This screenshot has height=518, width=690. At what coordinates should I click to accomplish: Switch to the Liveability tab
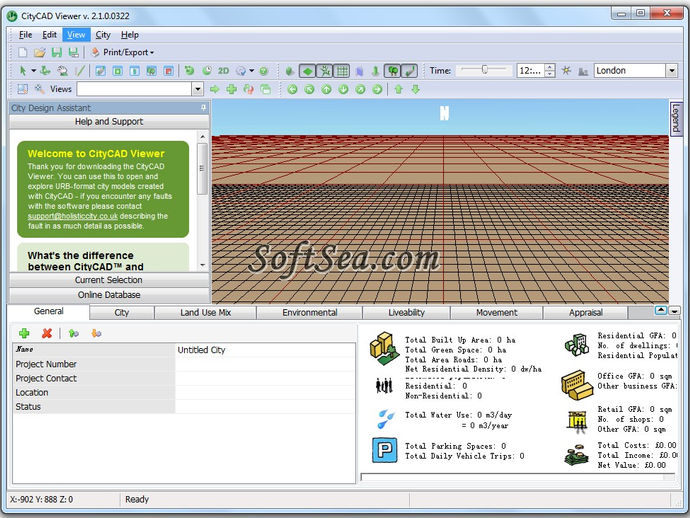pos(406,312)
